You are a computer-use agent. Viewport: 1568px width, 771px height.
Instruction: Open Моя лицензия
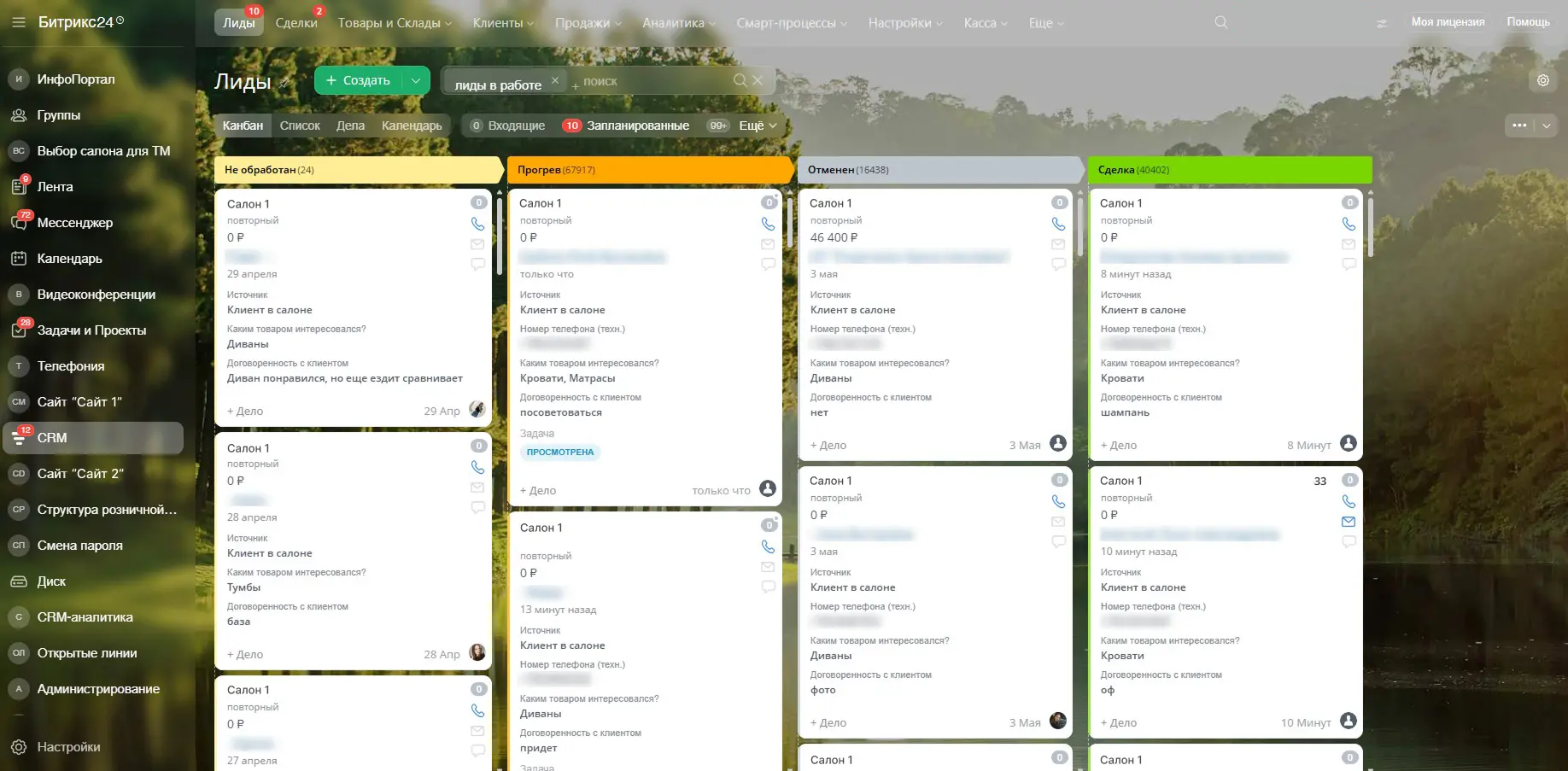point(1448,22)
